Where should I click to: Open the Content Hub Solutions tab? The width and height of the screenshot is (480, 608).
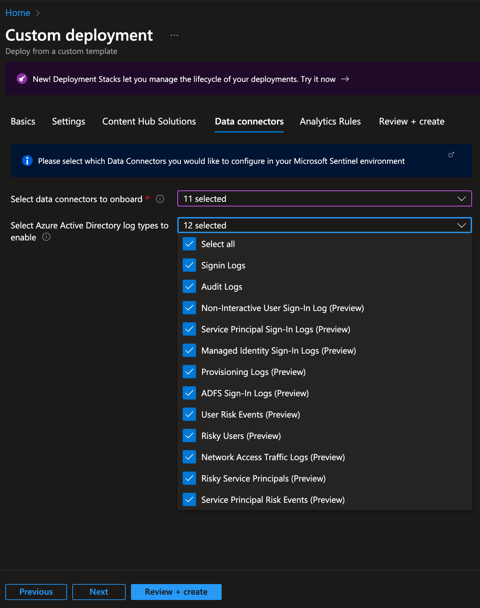(x=149, y=121)
